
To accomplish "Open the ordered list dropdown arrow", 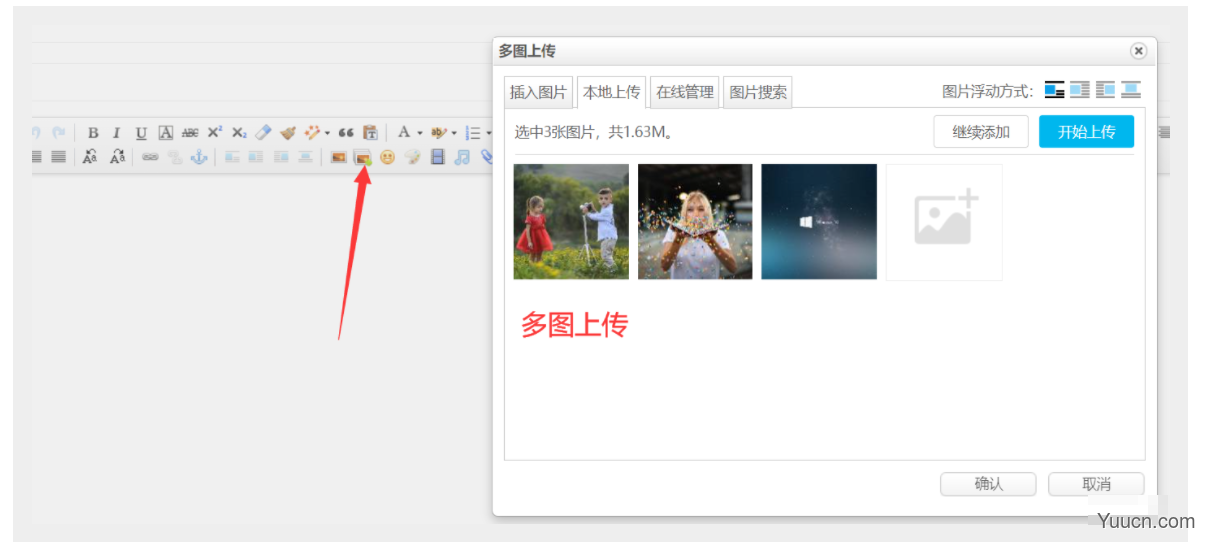I will click(489, 133).
